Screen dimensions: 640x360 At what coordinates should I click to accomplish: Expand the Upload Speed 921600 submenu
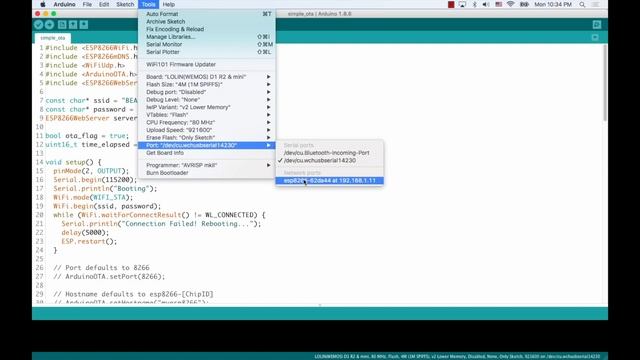tap(207, 130)
